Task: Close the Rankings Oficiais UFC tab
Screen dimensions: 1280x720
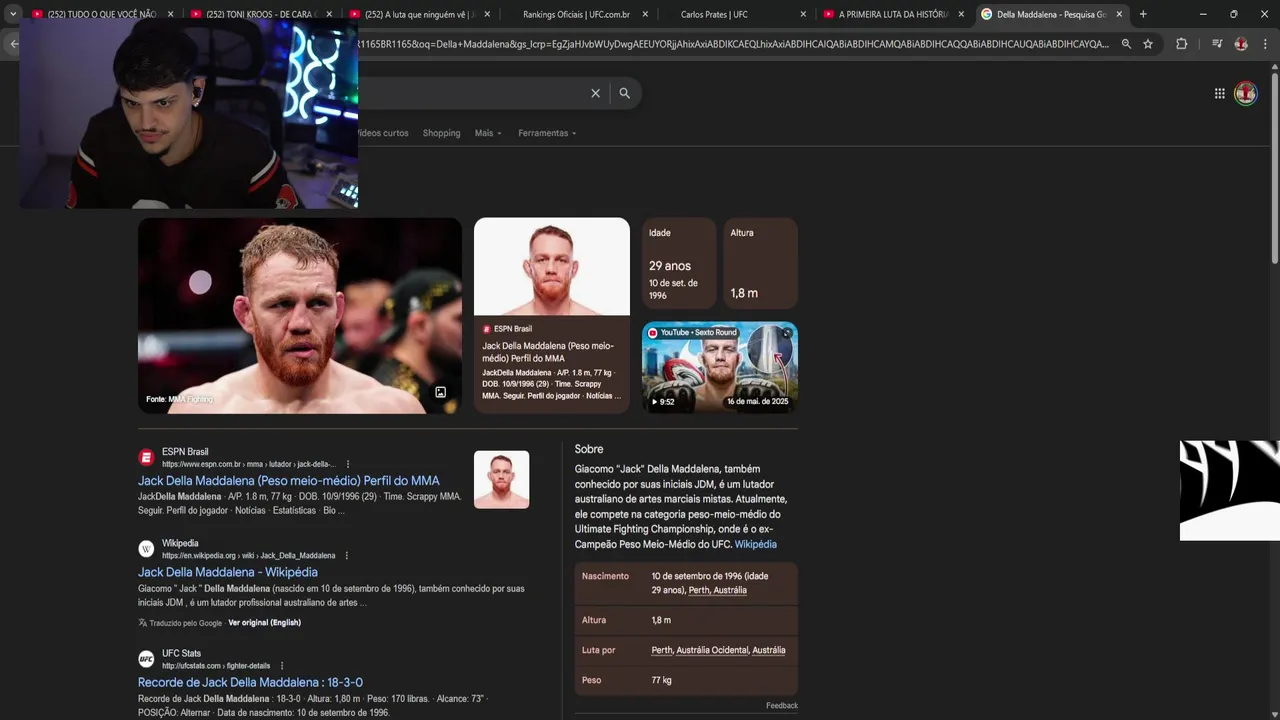Action: [645, 14]
